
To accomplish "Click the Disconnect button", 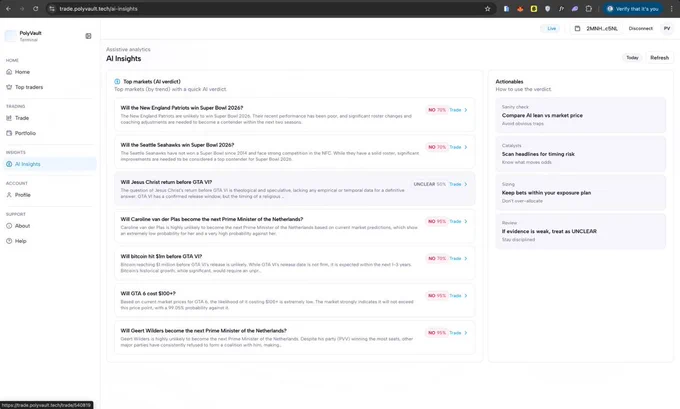I will [641, 29].
